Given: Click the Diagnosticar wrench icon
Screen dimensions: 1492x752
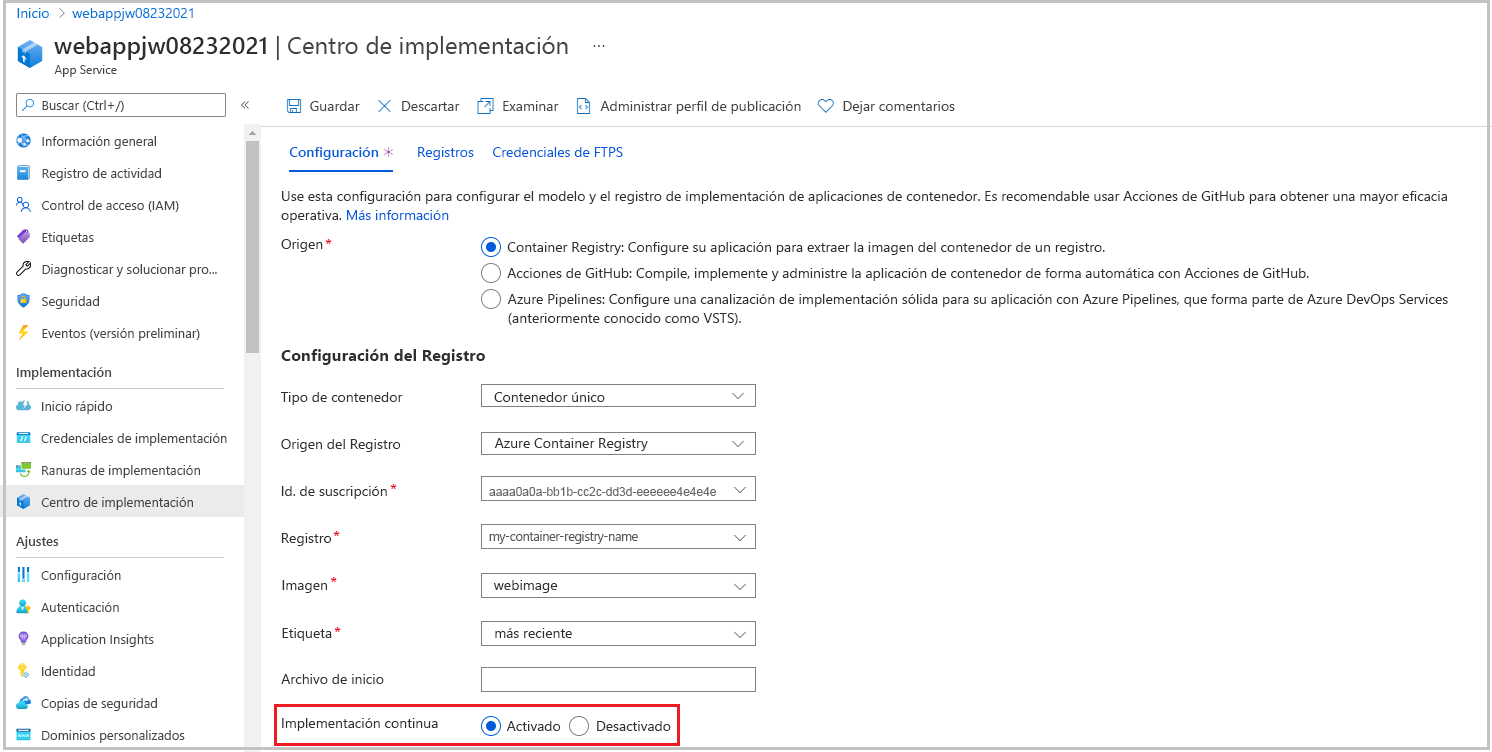Looking at the screenshot, I should [24, 269].
